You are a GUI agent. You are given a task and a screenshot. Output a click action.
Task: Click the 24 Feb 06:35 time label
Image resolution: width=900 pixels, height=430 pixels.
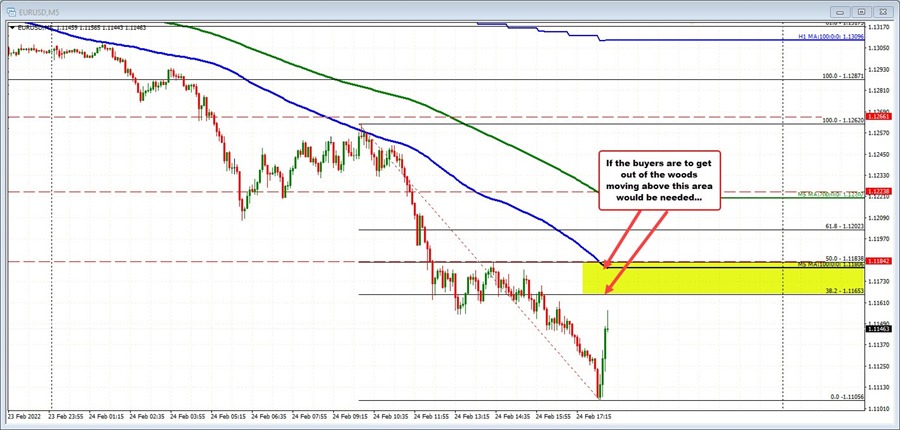tap(269, 415)
